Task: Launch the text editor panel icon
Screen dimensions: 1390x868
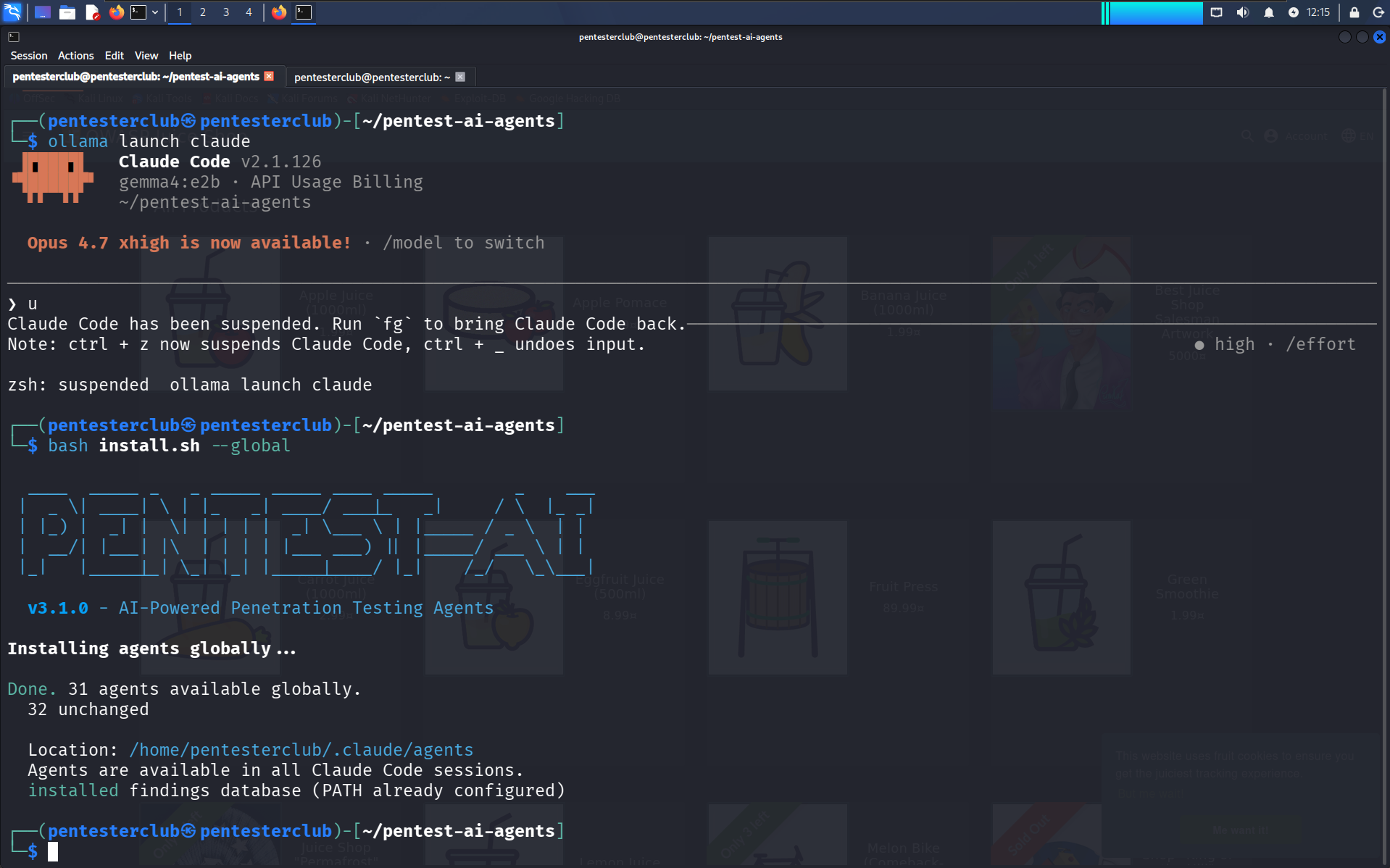Action: click(x=92, y=12)
